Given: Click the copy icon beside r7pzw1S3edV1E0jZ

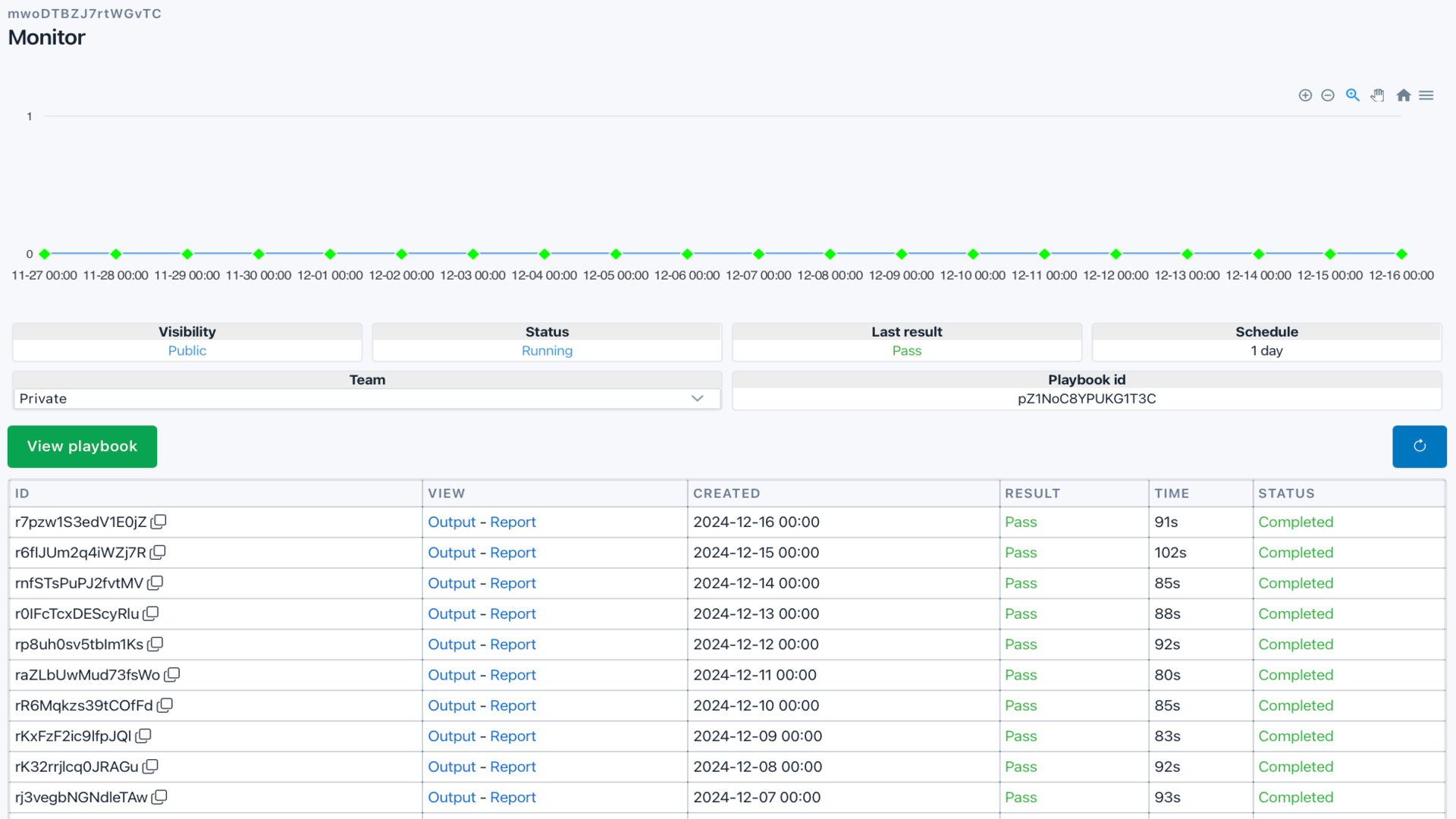Looking at the screenshot, I should click(x=159, y=522).
